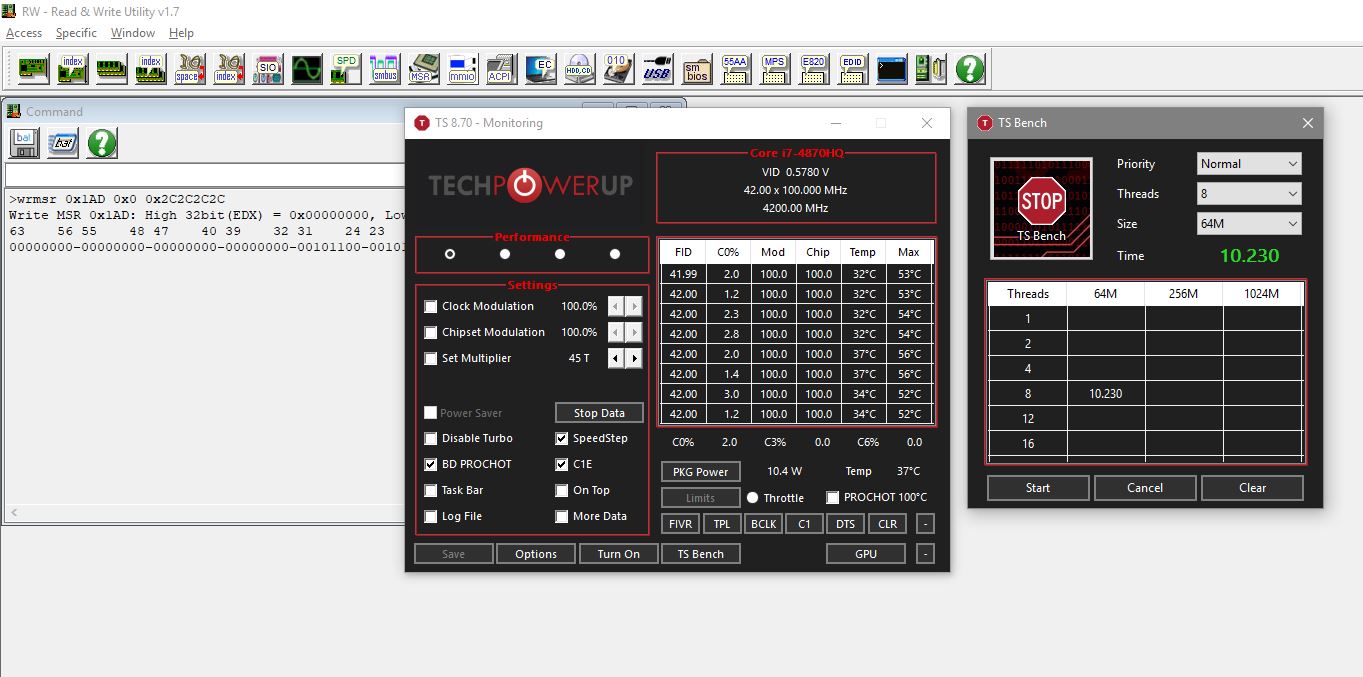1363x677 pixels.
Task: Open the SPD toolbar icon
Action: point(345,69)
